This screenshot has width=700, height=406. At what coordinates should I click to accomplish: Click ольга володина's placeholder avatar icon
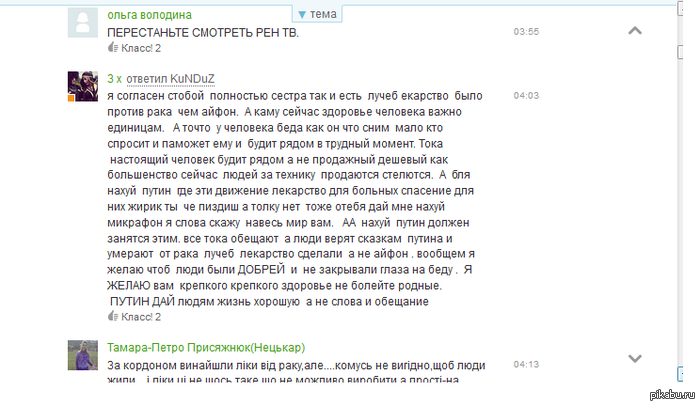(x=83, y=22)
